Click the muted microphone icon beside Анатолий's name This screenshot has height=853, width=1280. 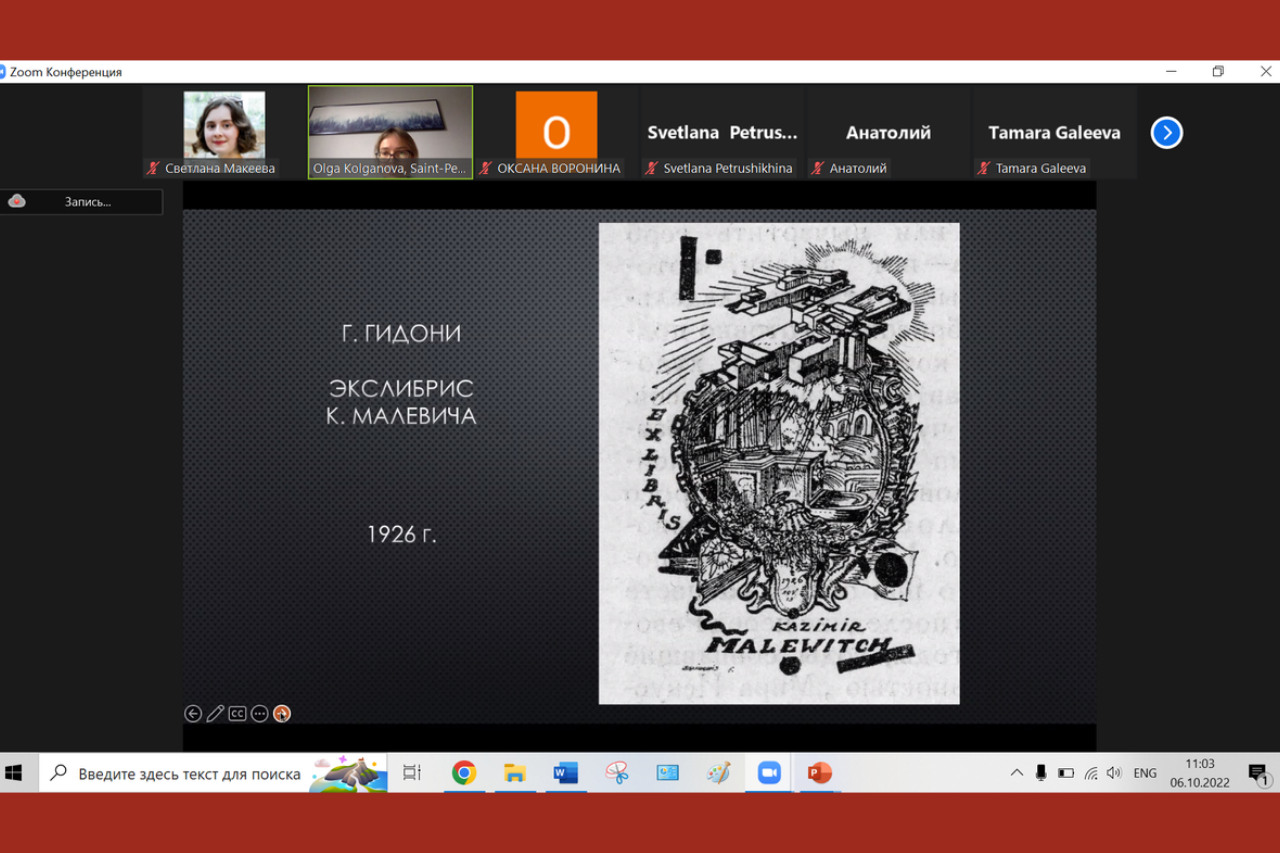818,168
